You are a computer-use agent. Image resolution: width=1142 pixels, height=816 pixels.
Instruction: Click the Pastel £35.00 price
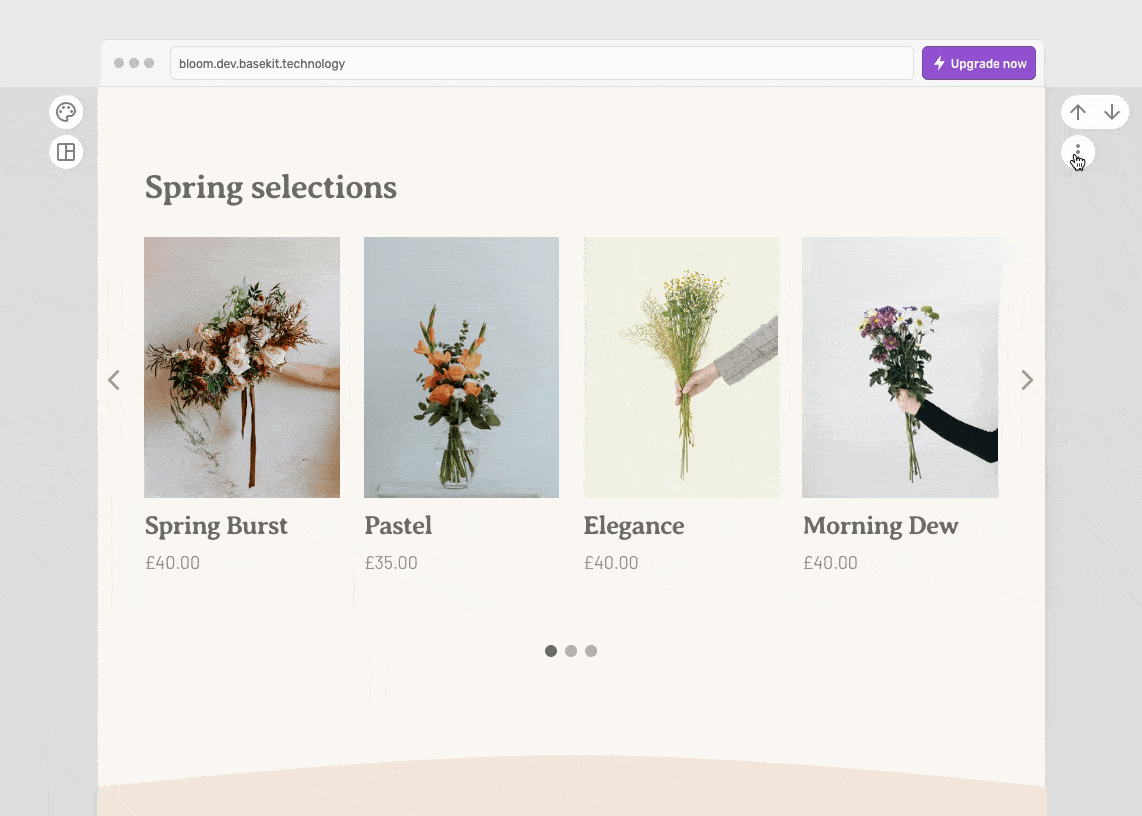coord(391,563)
